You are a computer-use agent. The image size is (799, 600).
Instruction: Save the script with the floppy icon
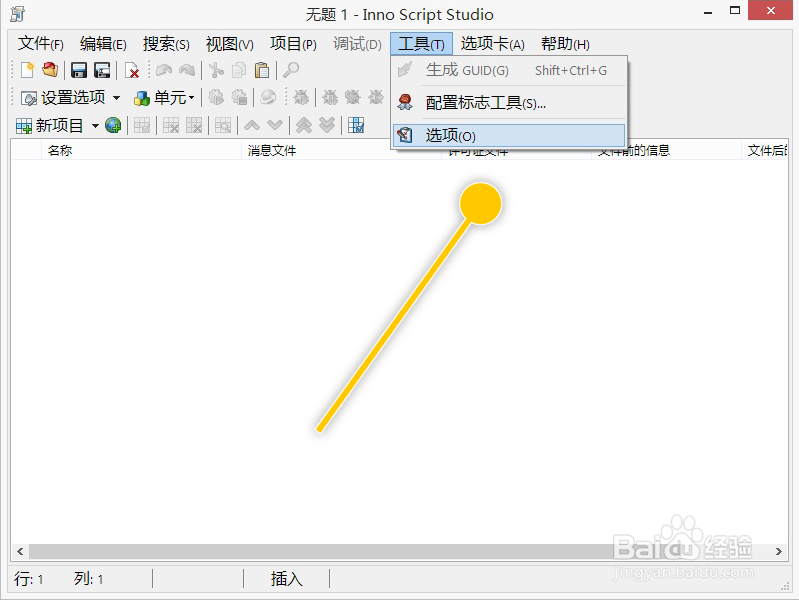(78, 70)
